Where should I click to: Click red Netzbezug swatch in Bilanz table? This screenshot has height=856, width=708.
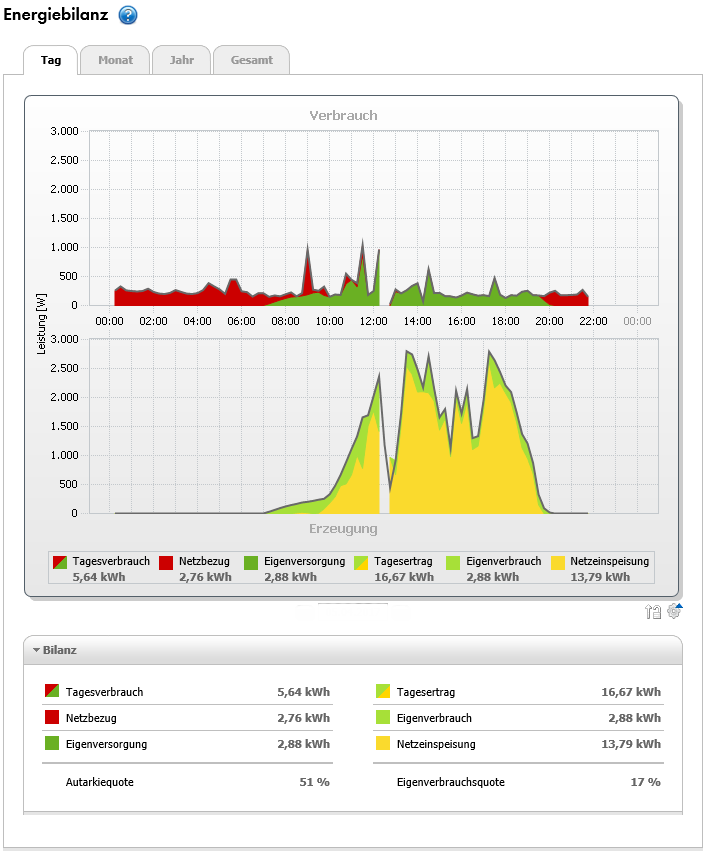tap(52, 718)
